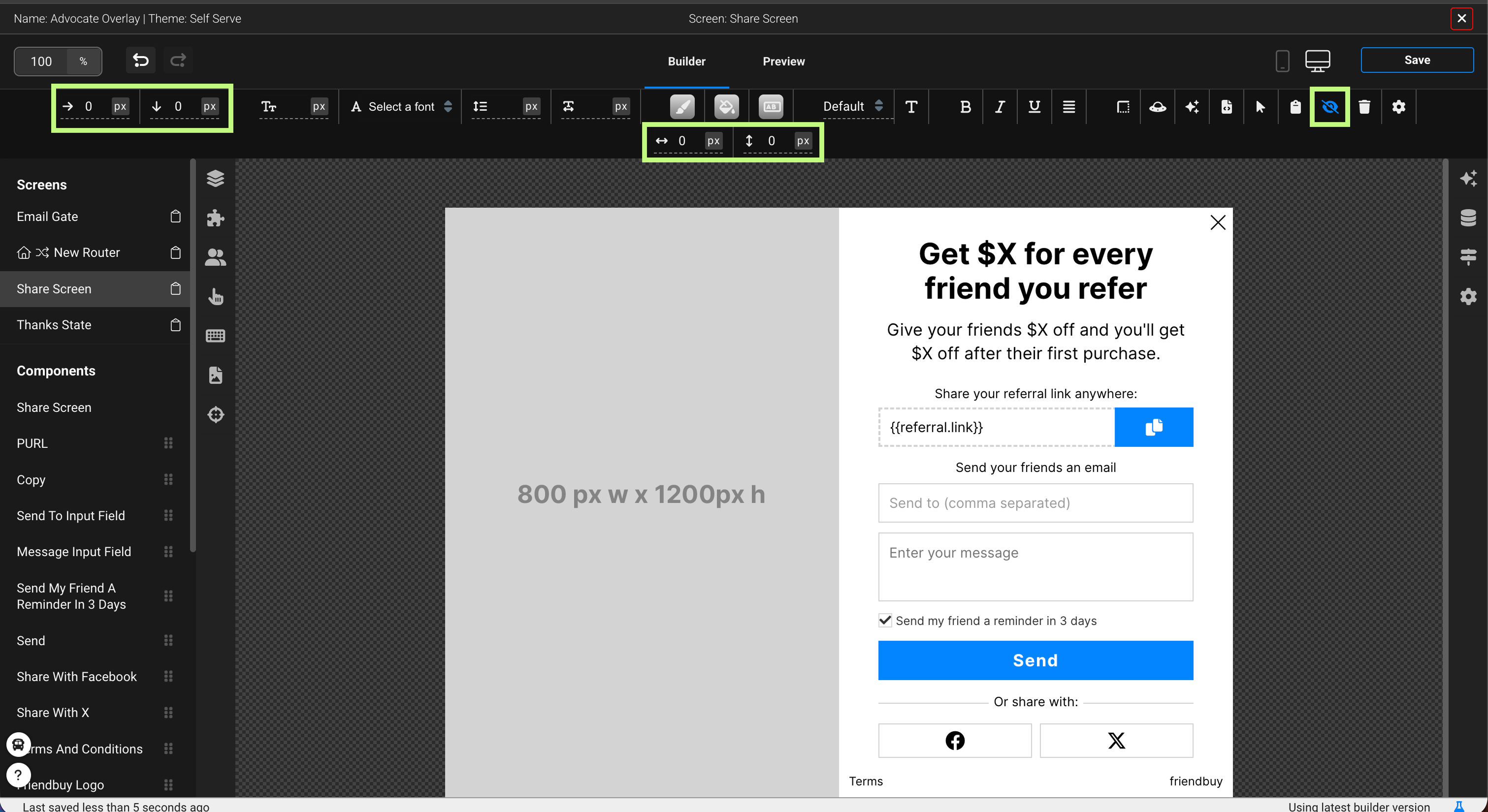Open the text alignment menu icon
The height and width of the screenshot is (812, 1488).
pos(1068,107)
